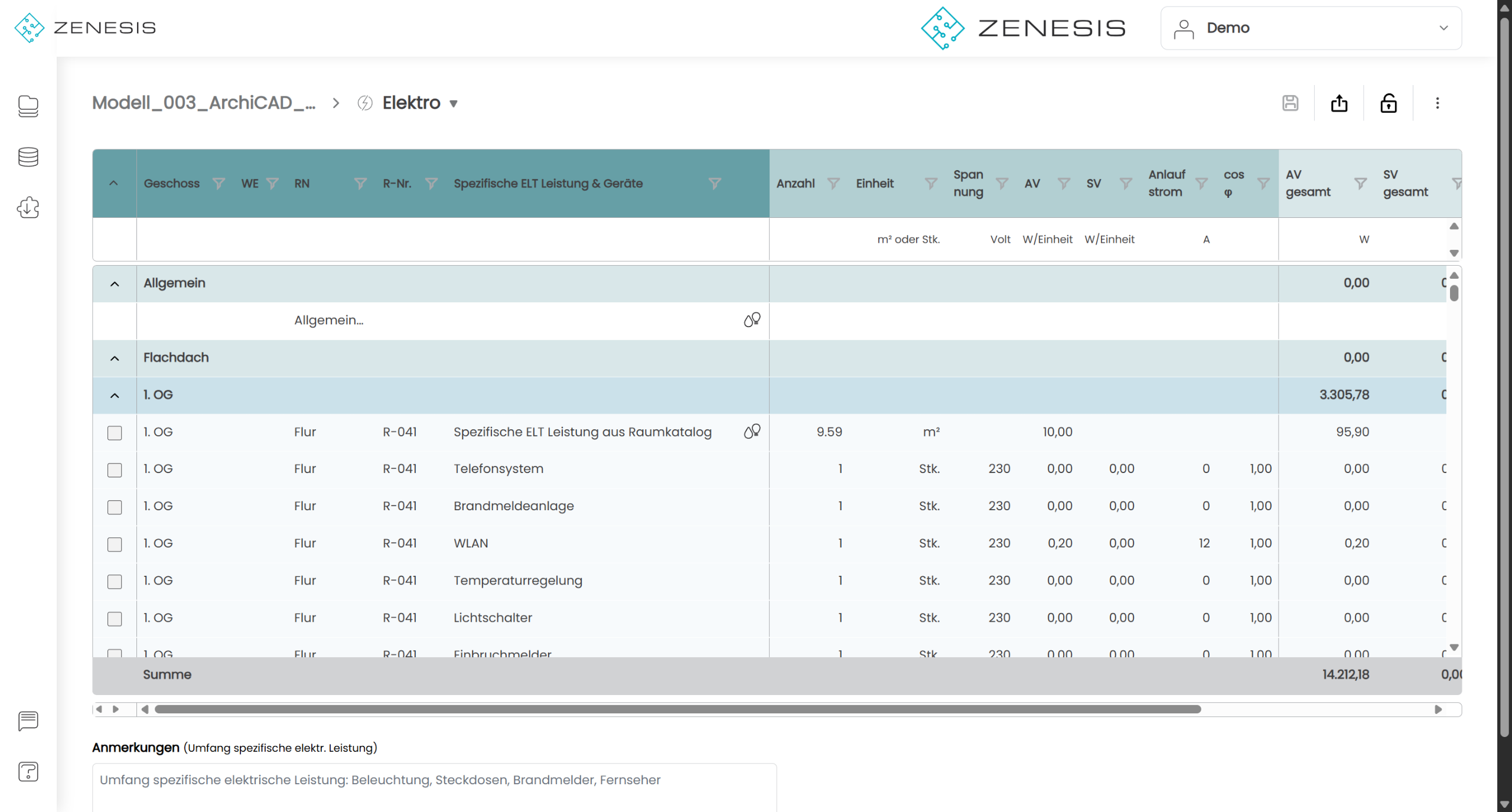Image resolution: width=1512 pixels, height=812 pixels.
Task: Click the save disk icon
Action: pyautogui.click(x=1290, y=103)
